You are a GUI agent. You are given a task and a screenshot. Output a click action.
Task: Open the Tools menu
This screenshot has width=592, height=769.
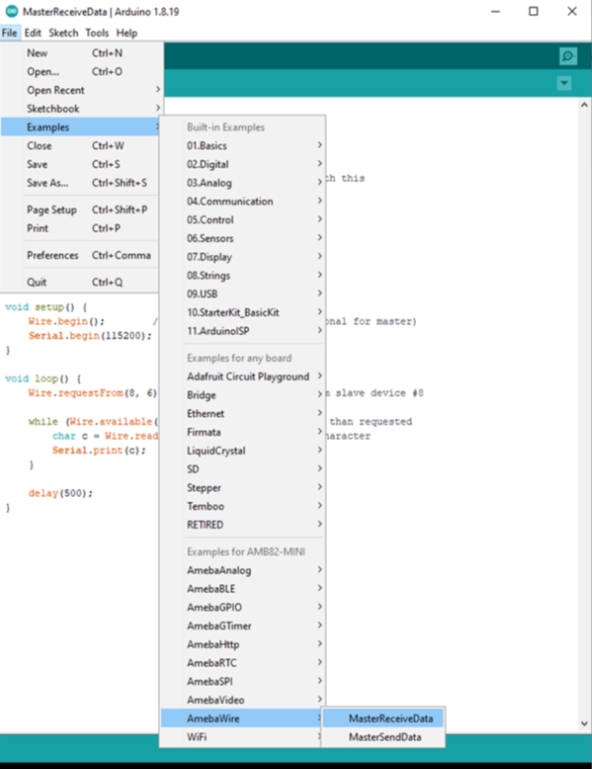[97, 33]
